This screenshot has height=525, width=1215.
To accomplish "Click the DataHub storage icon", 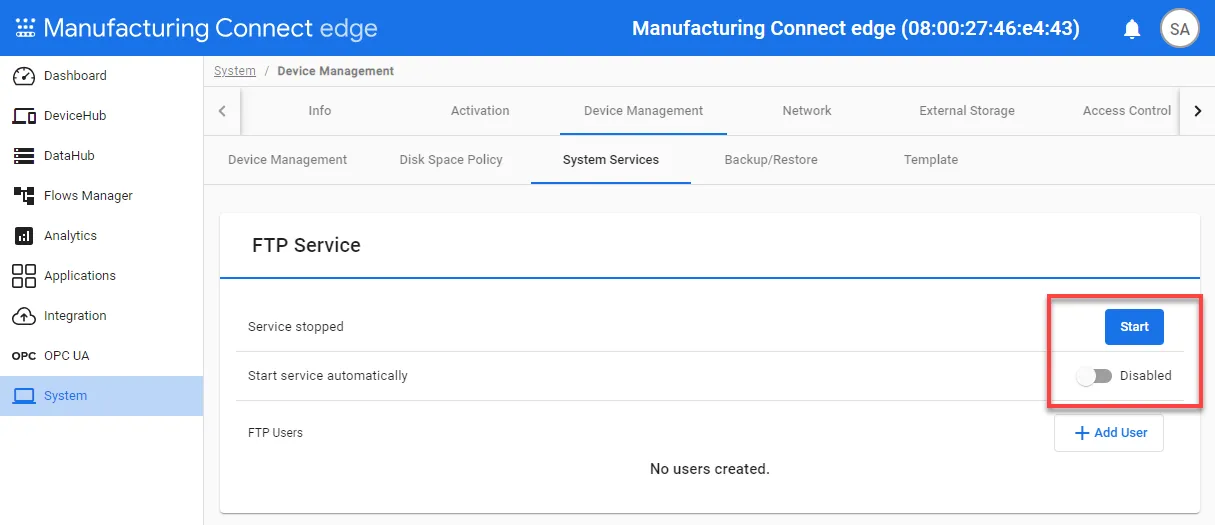I will [x=24, y=156].
